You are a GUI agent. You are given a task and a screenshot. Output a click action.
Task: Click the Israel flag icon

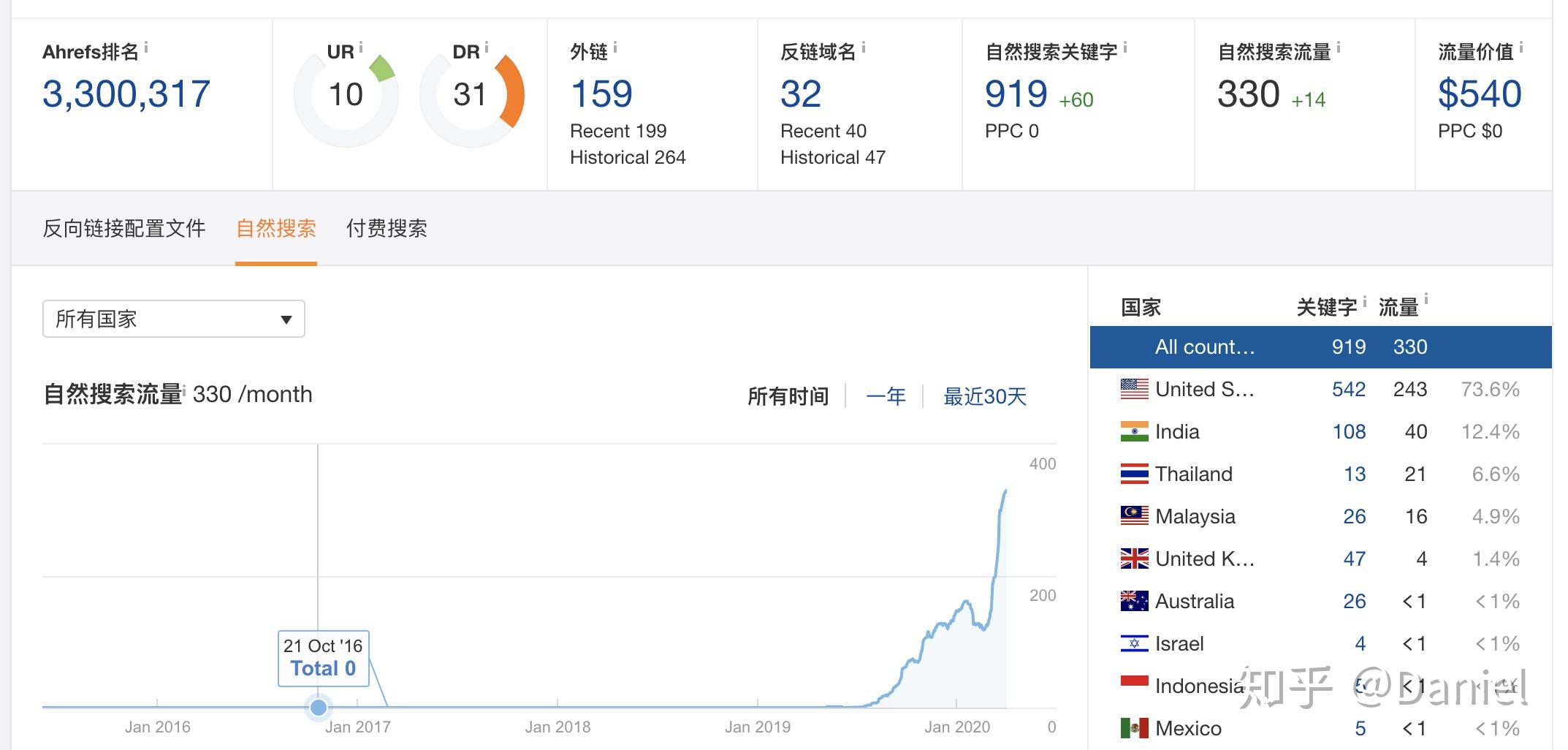click(x=1133, y=643)
